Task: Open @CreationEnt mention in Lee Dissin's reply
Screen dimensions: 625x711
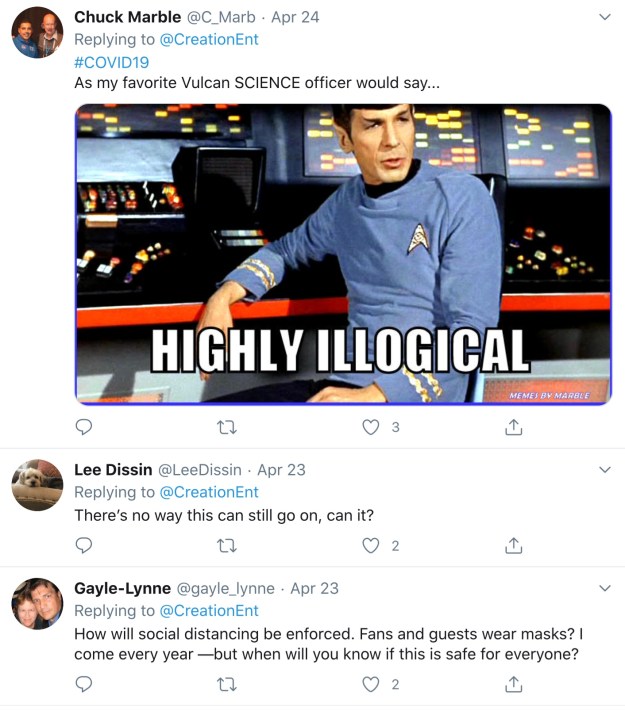Action: pos(209,492)
